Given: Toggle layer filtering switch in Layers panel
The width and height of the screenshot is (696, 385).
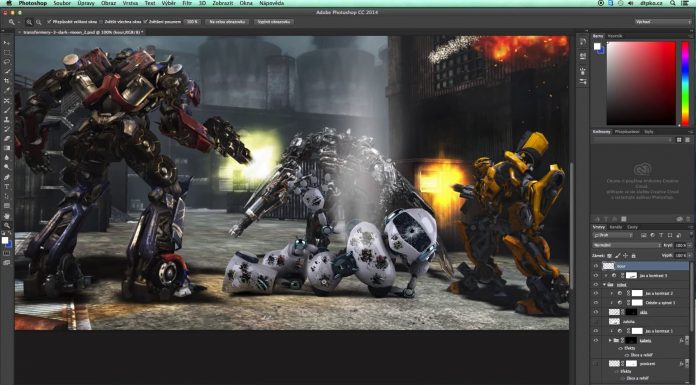Looking at the screenshot, I should tap(691, 235).
